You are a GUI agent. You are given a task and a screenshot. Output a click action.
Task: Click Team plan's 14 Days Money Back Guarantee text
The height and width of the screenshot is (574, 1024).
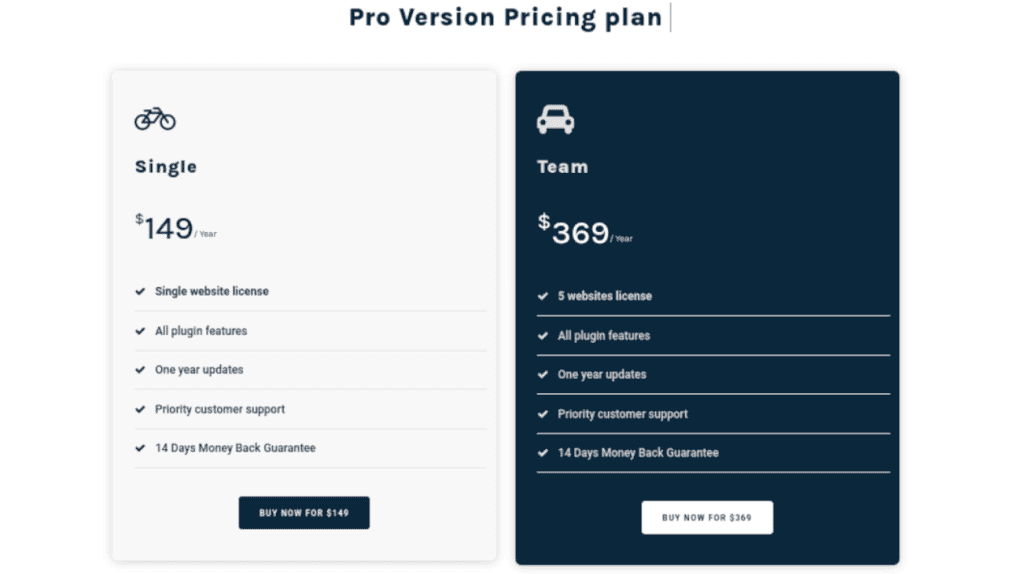[638, 453]
